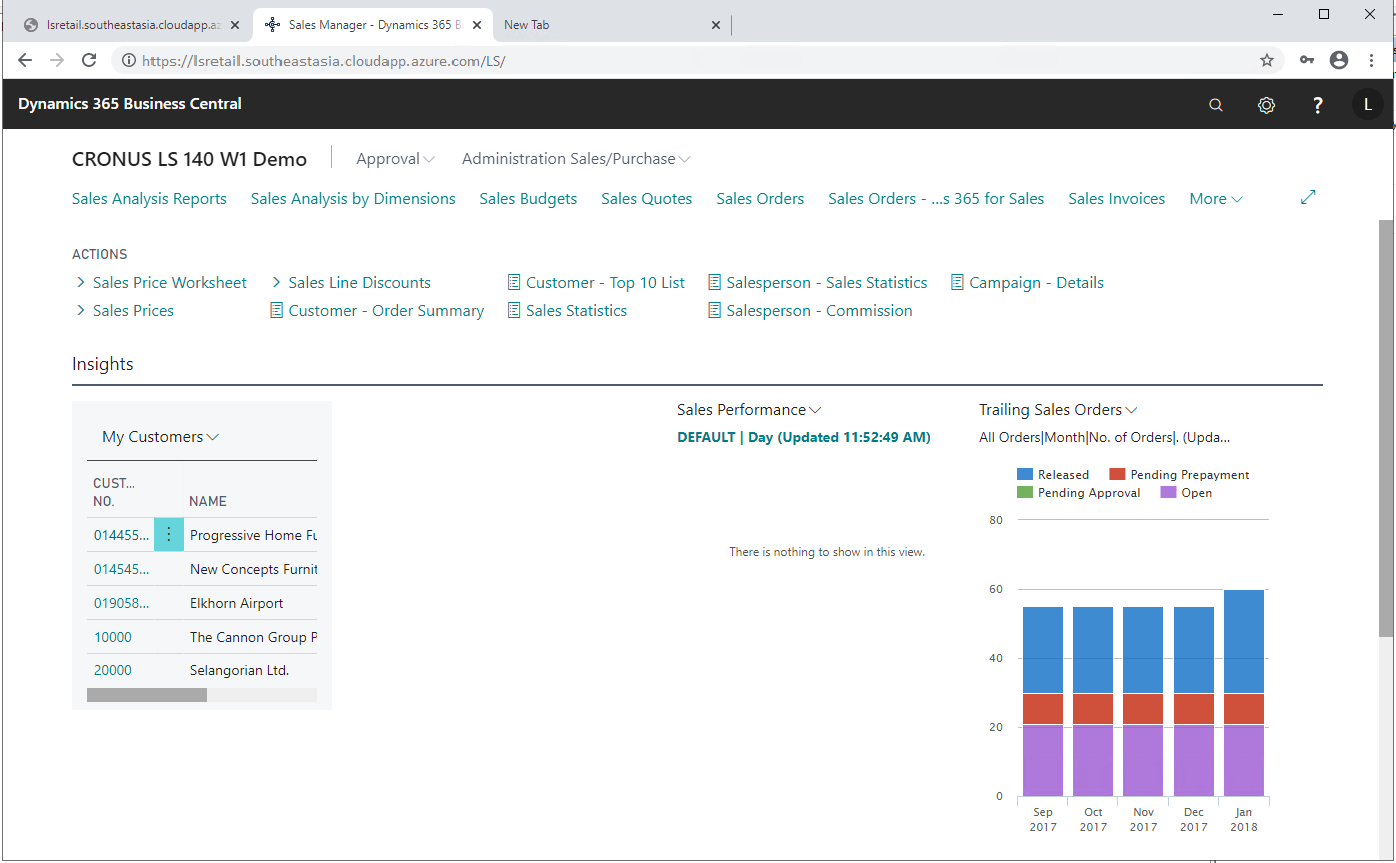Close the New Tab browser tab

coord(715,25)
